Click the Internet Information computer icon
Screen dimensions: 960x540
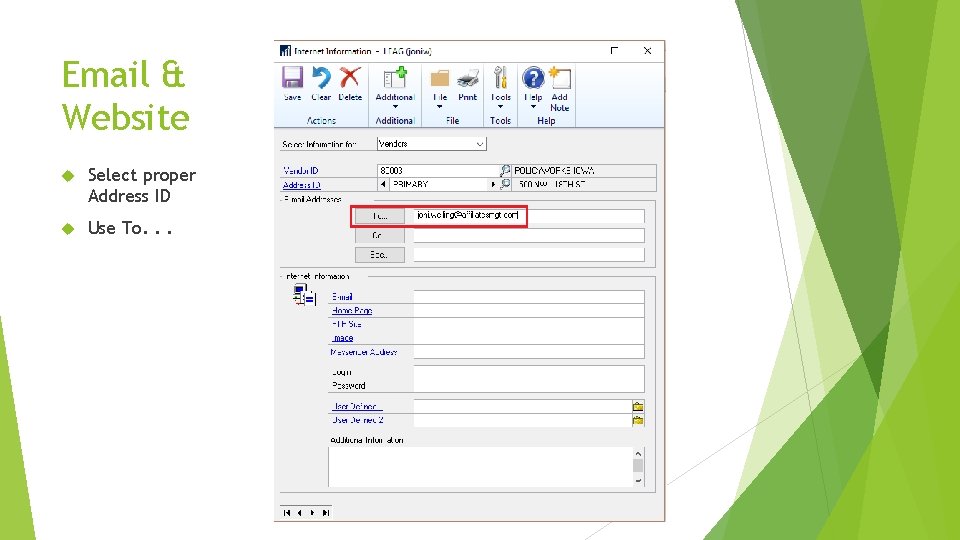[x=304, y=295]
